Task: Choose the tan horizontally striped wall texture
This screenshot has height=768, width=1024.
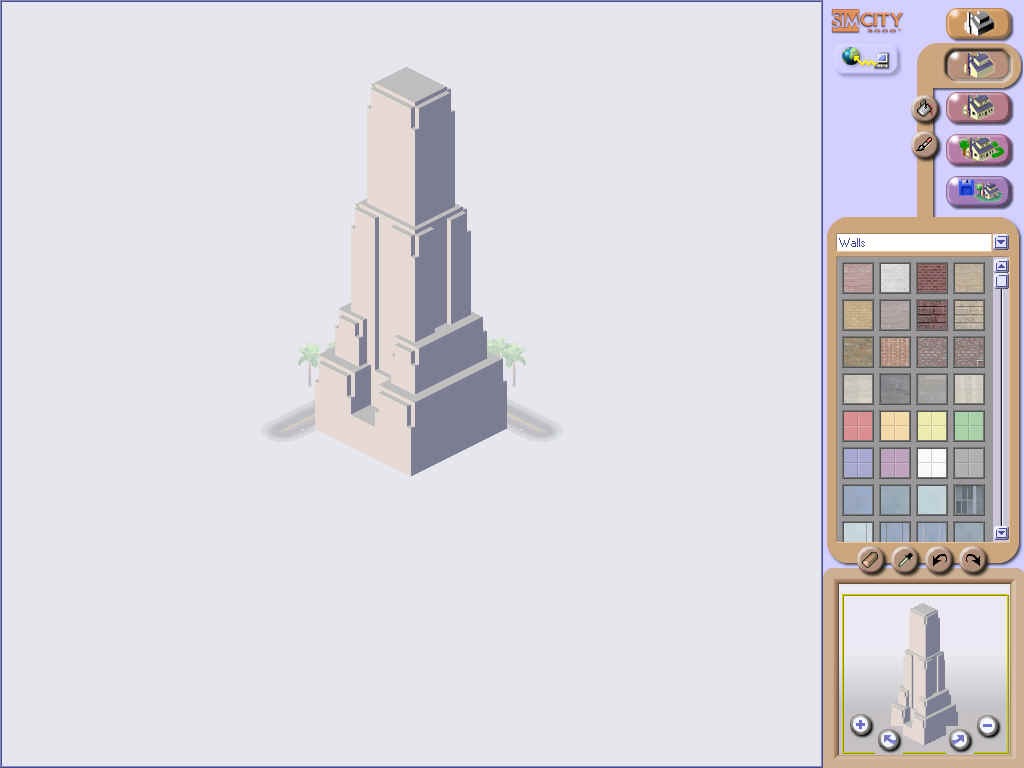Action: [968, 315]
